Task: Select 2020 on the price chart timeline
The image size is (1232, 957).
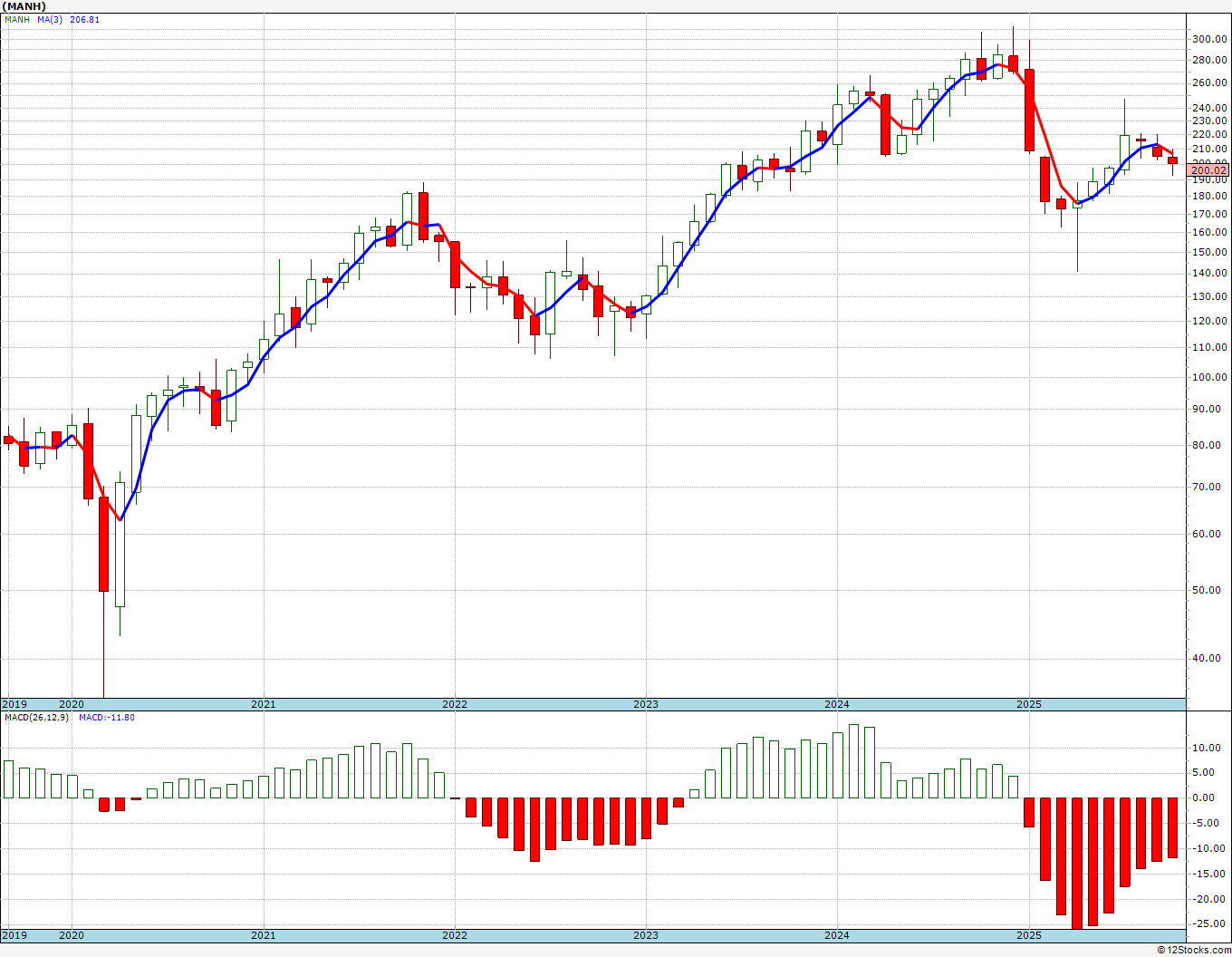Action: pos(72,704)
